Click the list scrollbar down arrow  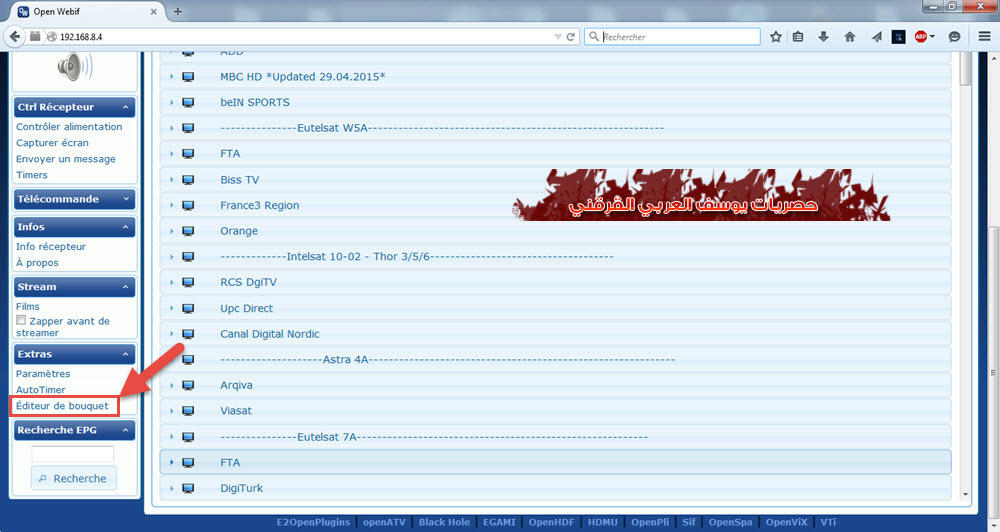tap(966, 494)
